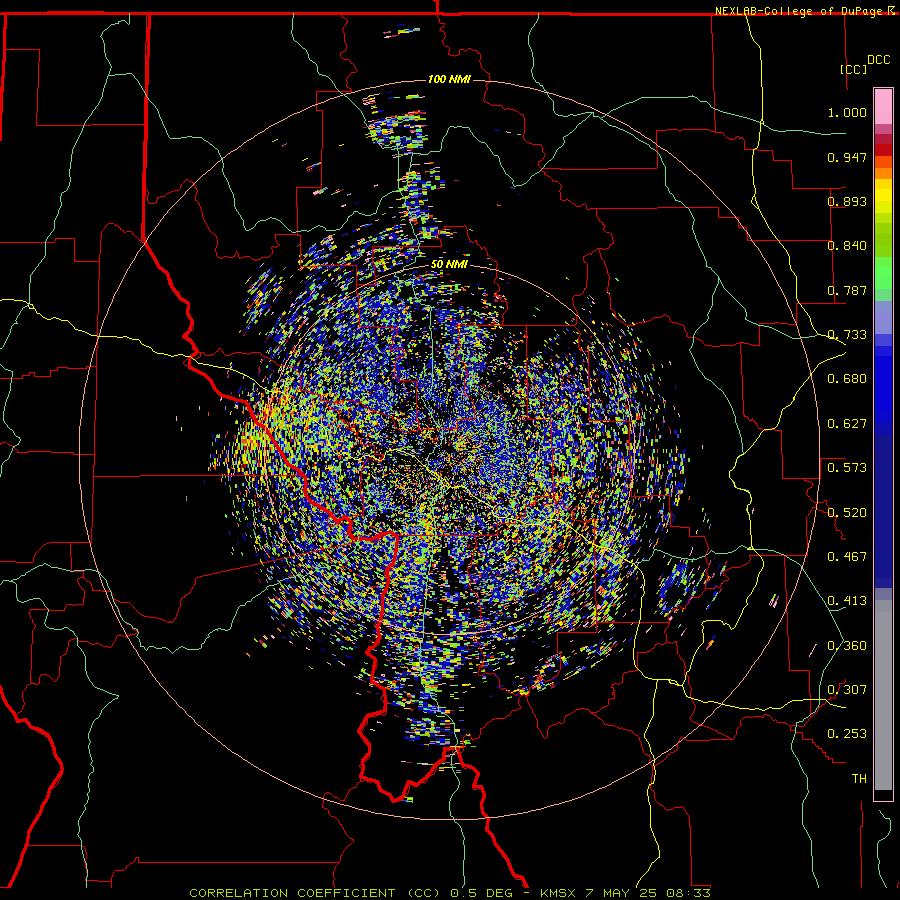The image size is (900, 900).
Task: Click the 0.947 scale value
Action: tap(847, 157)
